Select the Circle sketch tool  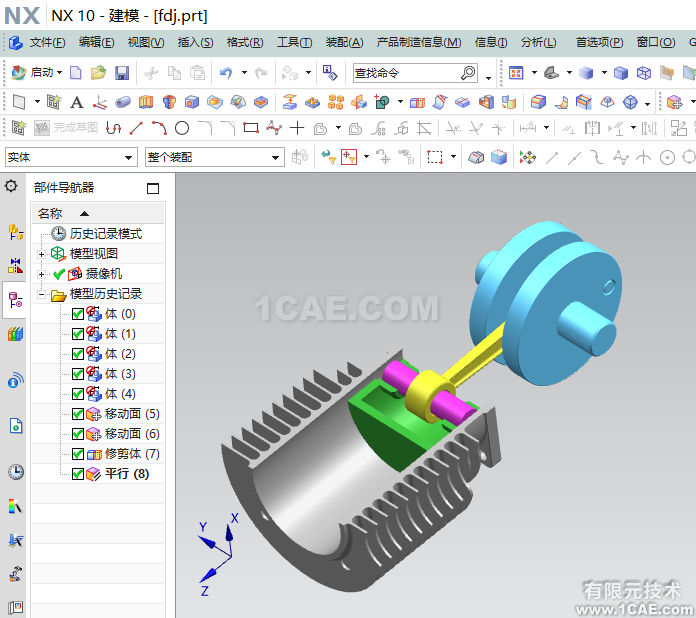pyautogui.click(x=182, y=128)
